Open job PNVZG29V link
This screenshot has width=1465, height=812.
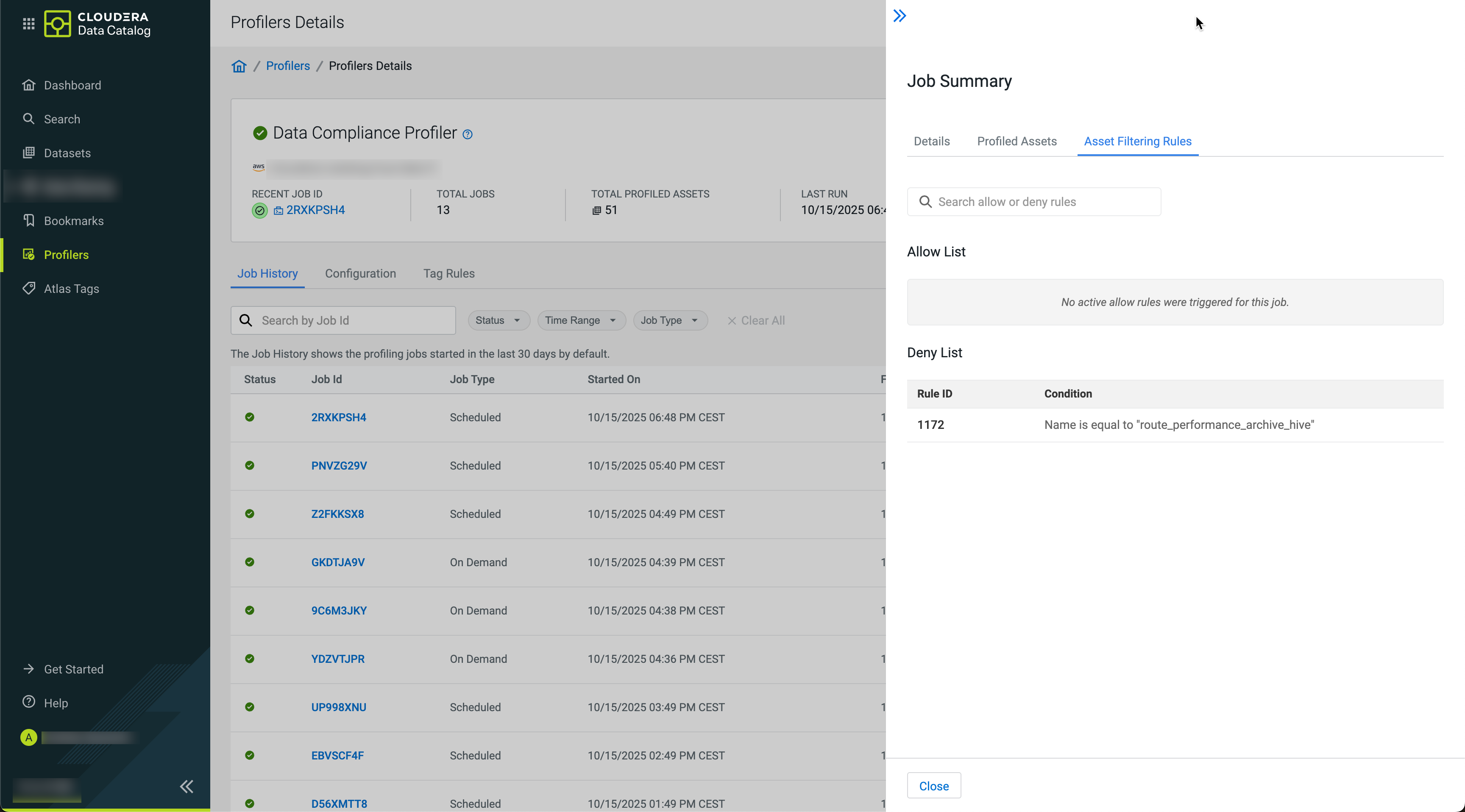pyautogui.click(x=338, y=466)
